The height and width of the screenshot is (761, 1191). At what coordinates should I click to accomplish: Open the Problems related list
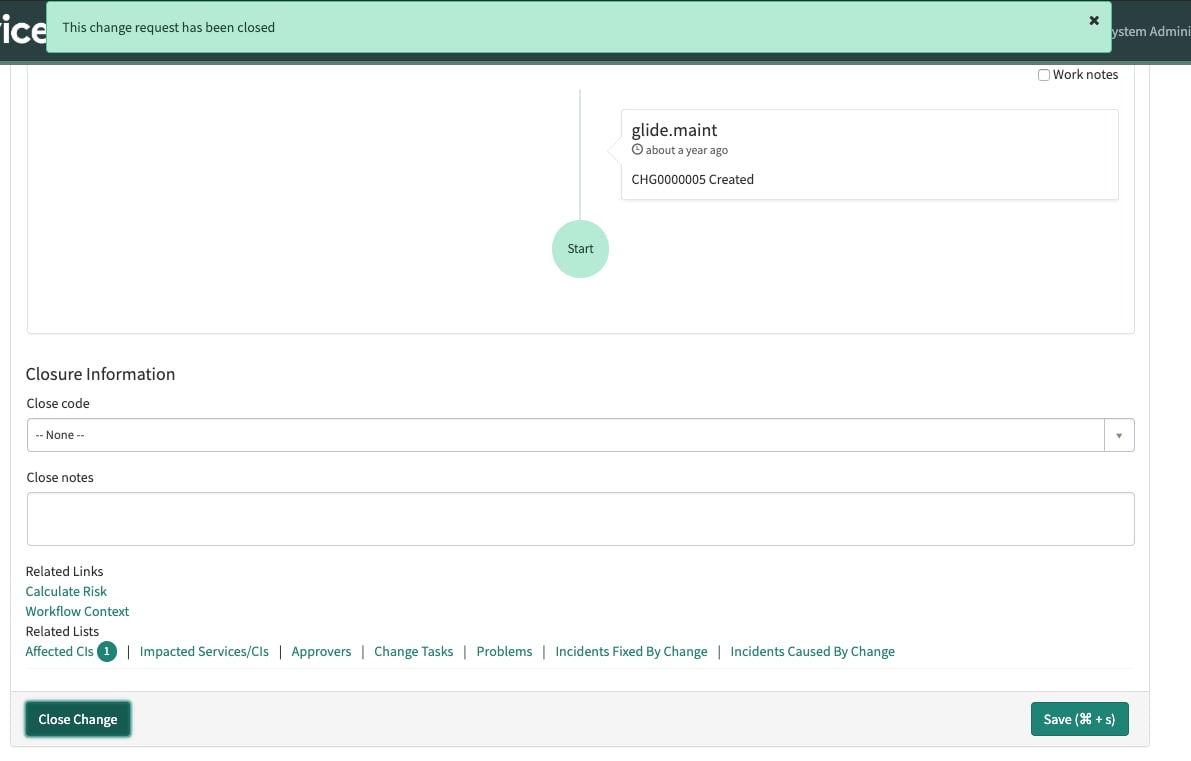point(504,651)
